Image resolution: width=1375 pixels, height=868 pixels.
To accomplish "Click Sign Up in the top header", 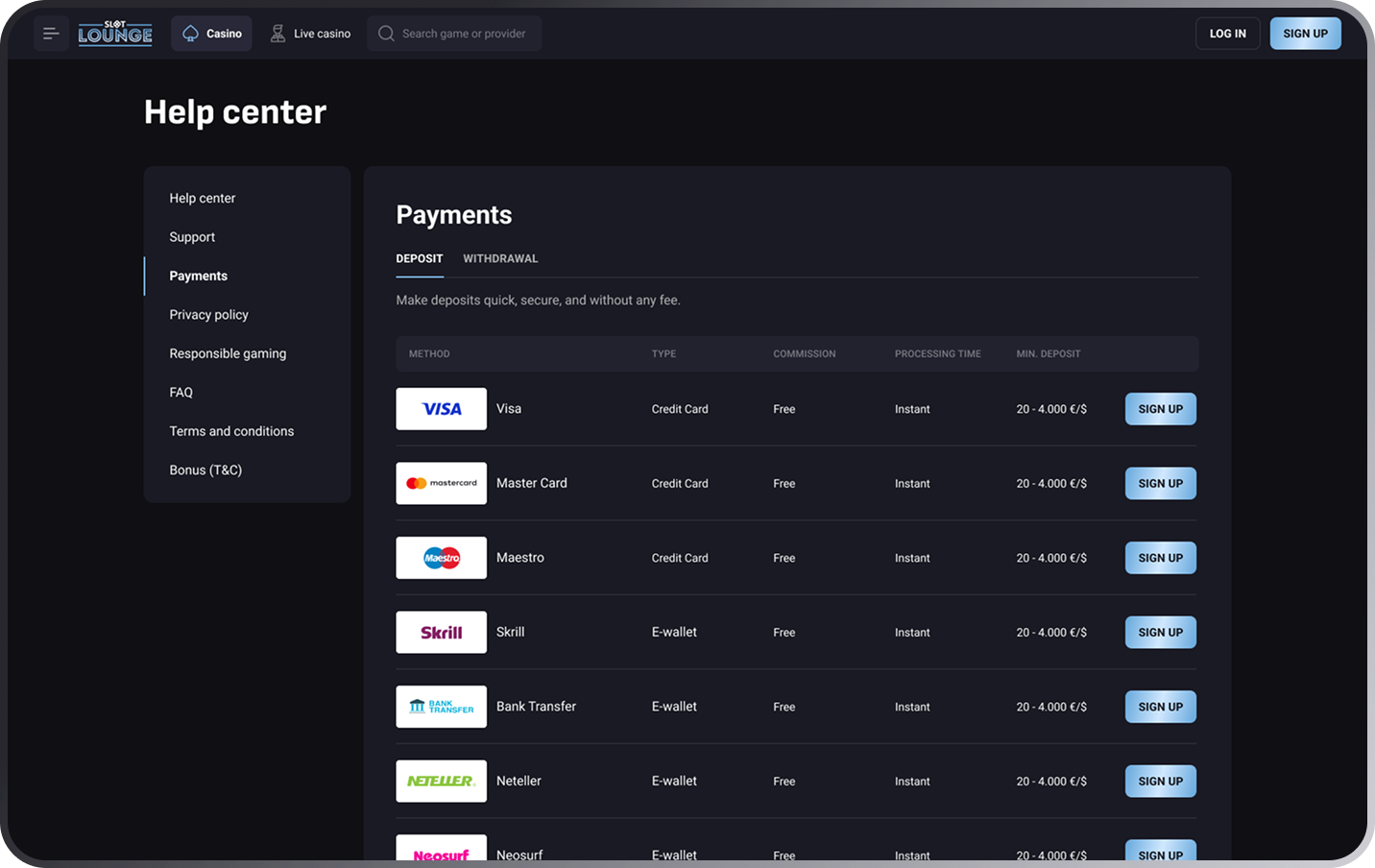I will 1305,34.
